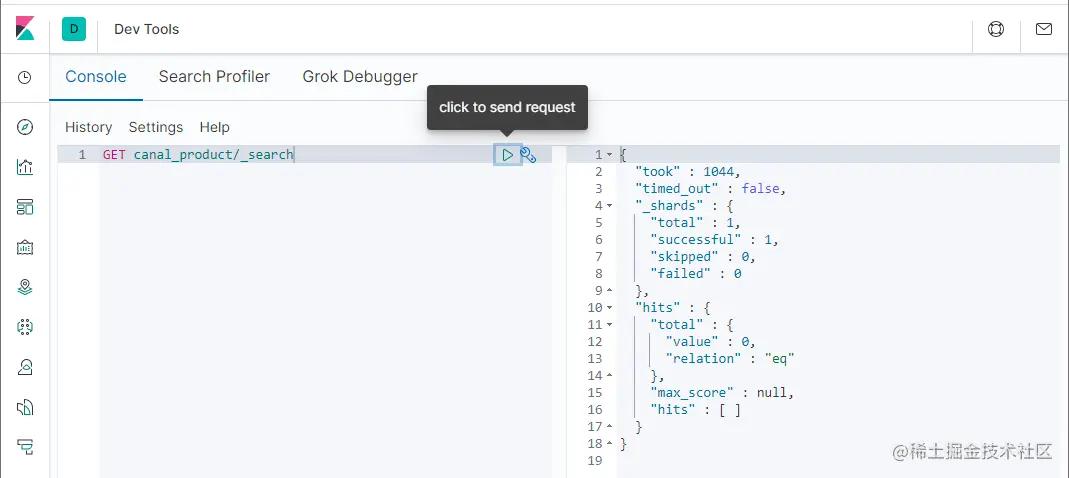The height and width of the screenshot is (478, 1069).
Task: Open the console Settings
Action: 156,127
